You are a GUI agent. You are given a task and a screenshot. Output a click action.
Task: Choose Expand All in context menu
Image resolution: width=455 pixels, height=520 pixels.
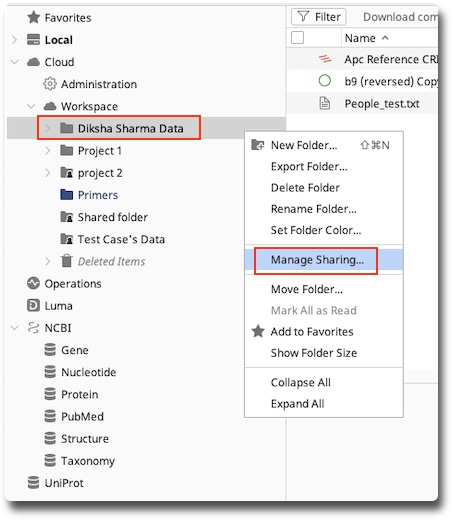tap(324, 404)
